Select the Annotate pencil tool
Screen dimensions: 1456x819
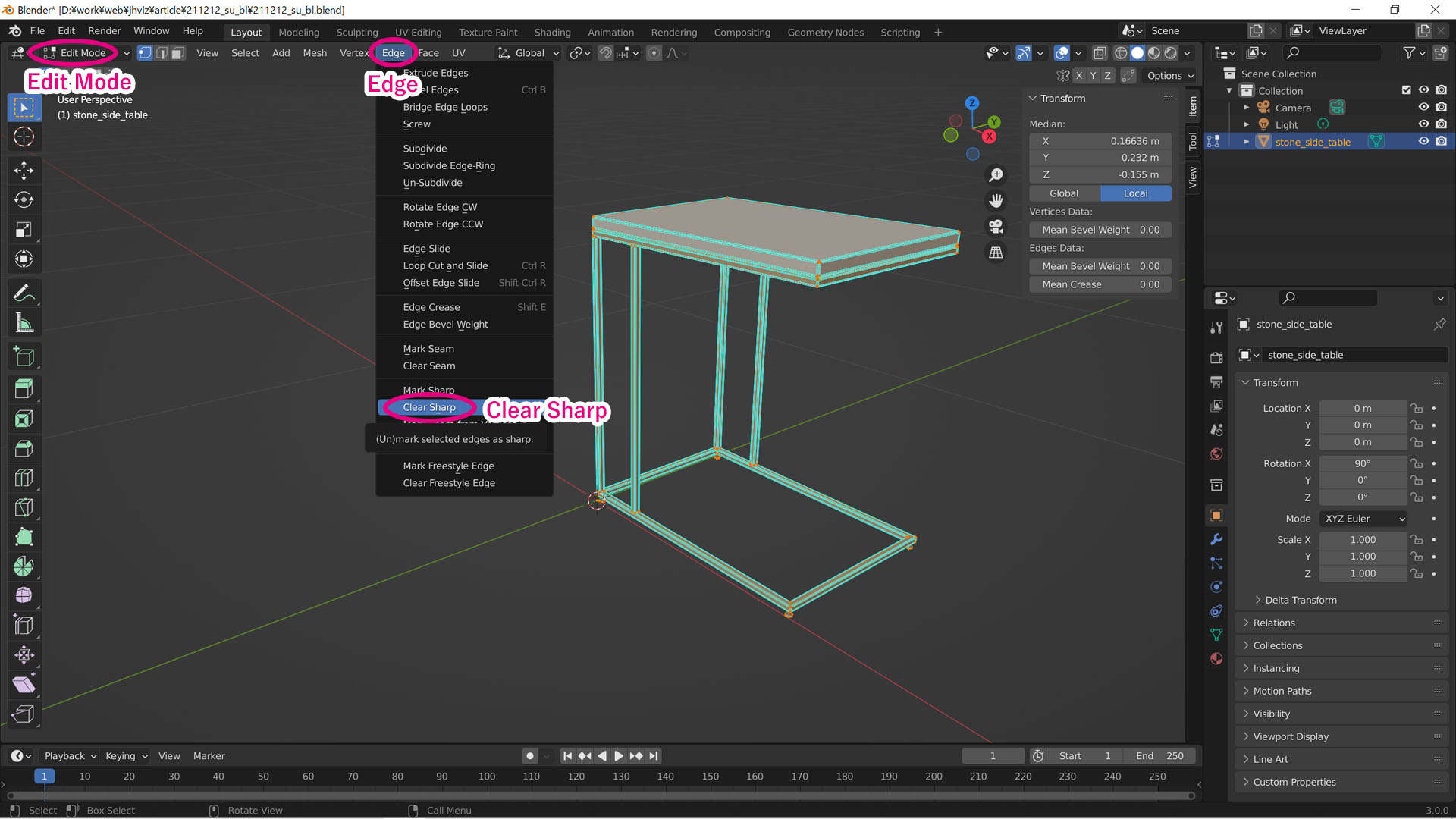pyautogui.click(x=24, y=293)
